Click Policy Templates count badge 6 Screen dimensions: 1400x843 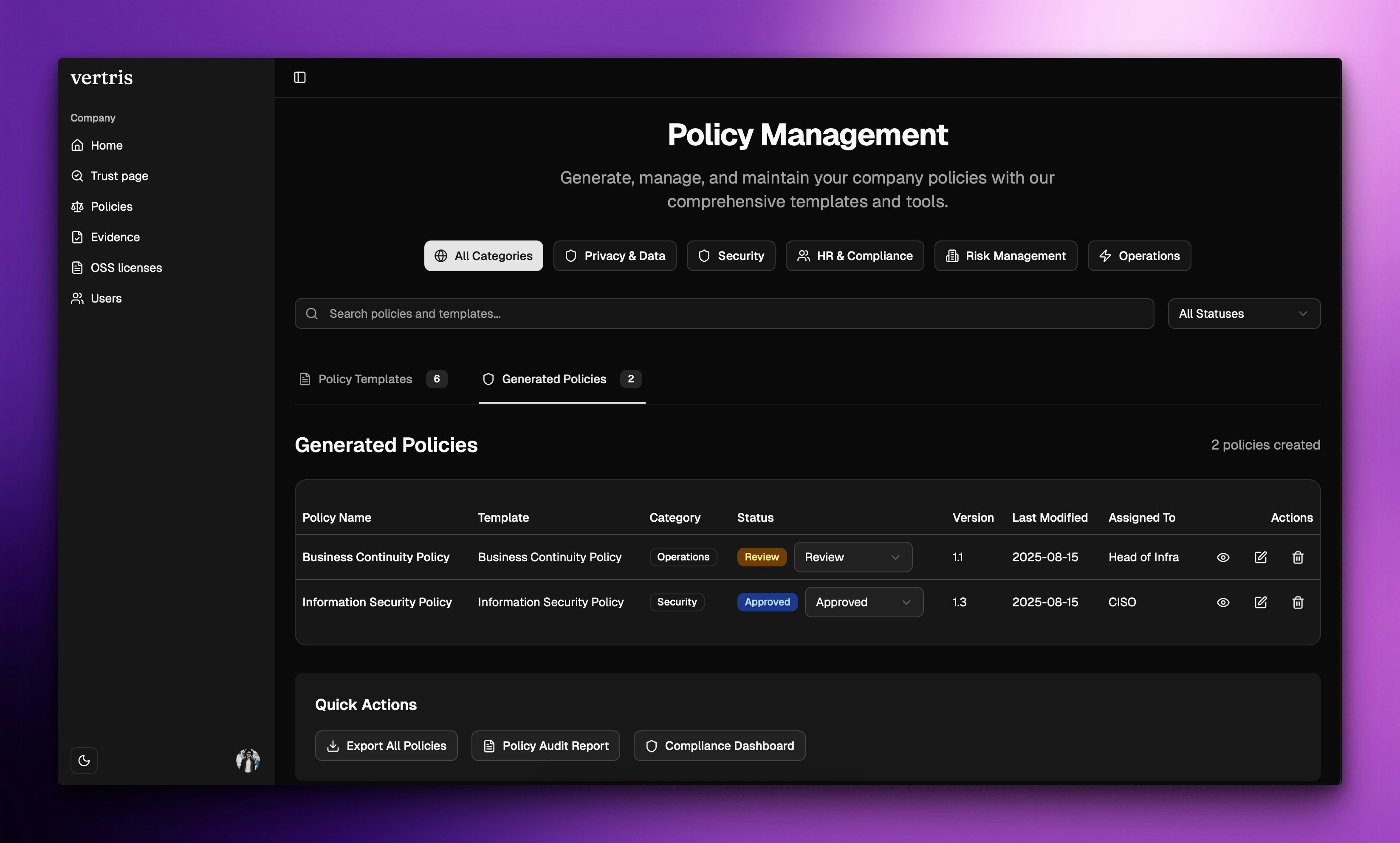(437, 379)
